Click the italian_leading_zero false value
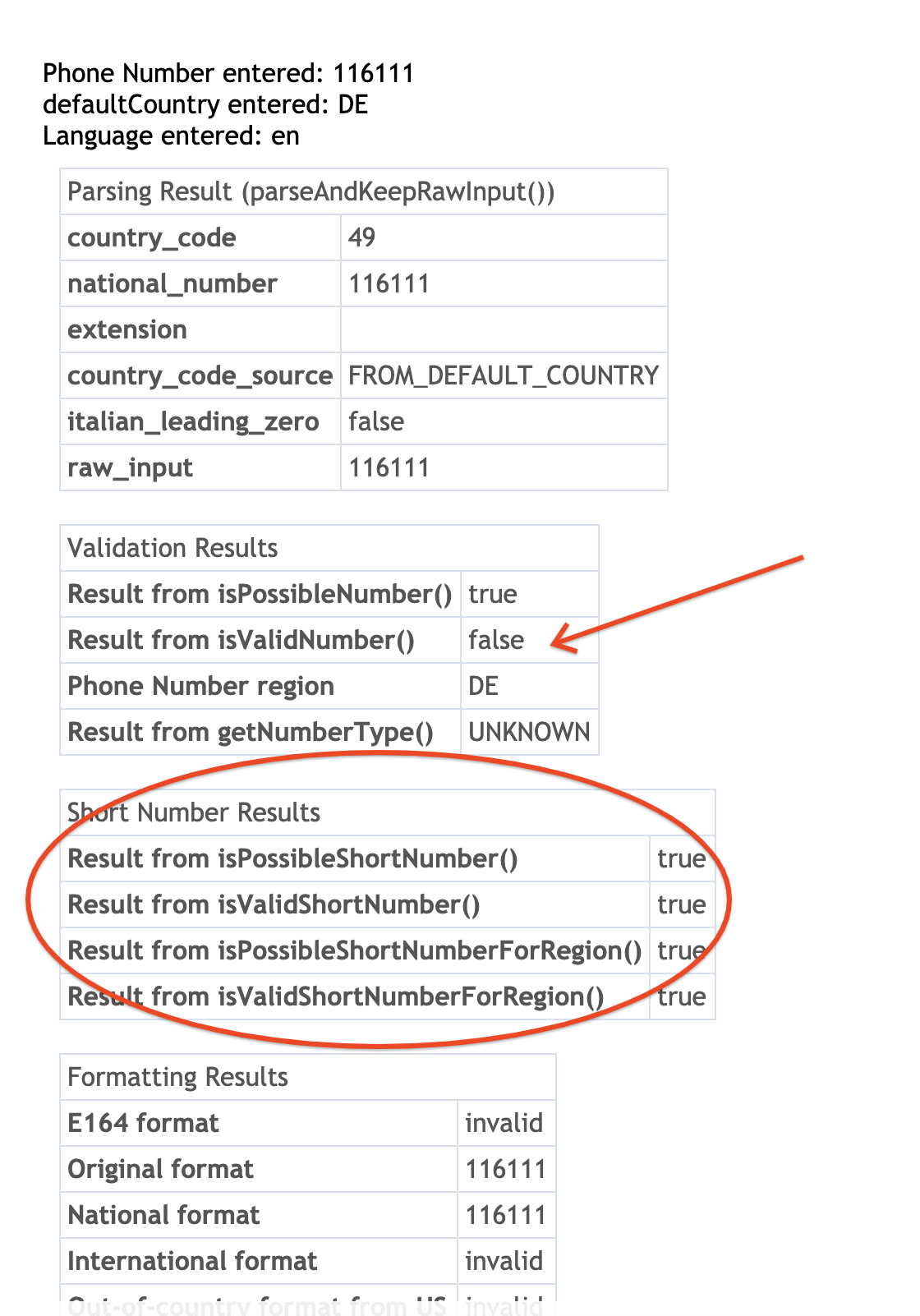Screen dimensions: 920x1316 click(376, 421)
